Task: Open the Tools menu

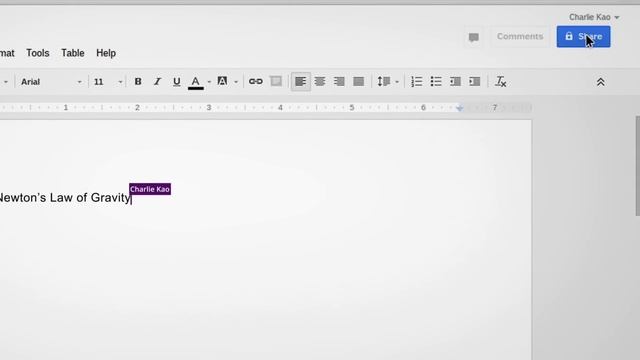Action: point(38,53)
